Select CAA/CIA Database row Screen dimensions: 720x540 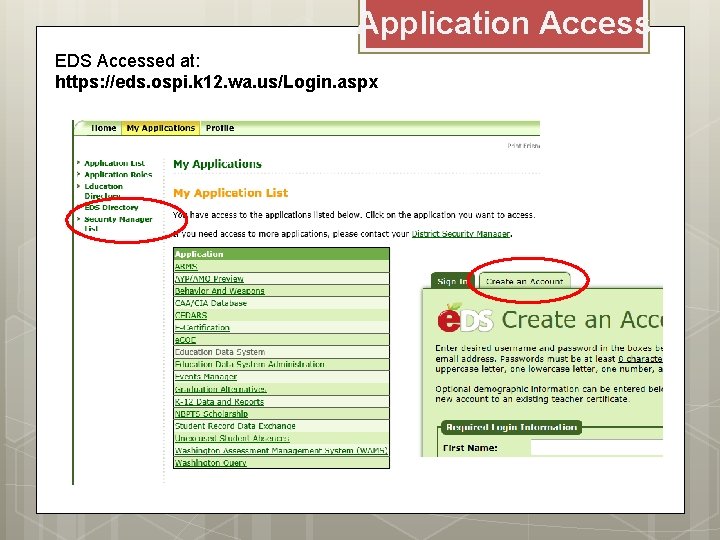pos(281,303)
